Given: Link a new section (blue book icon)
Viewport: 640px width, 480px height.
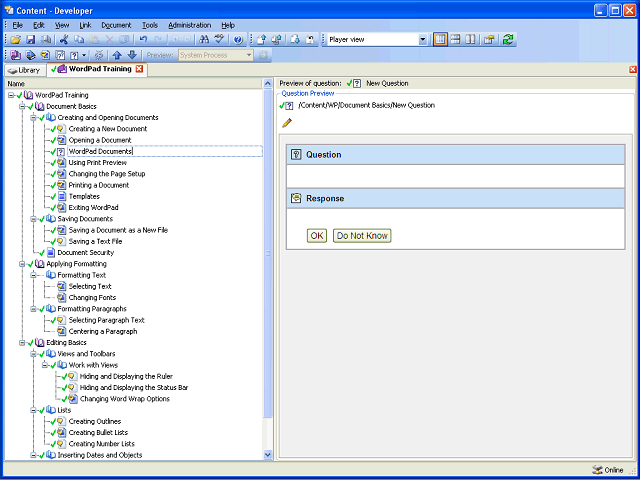Looking at the screenshot, I should tap(31, 55).
